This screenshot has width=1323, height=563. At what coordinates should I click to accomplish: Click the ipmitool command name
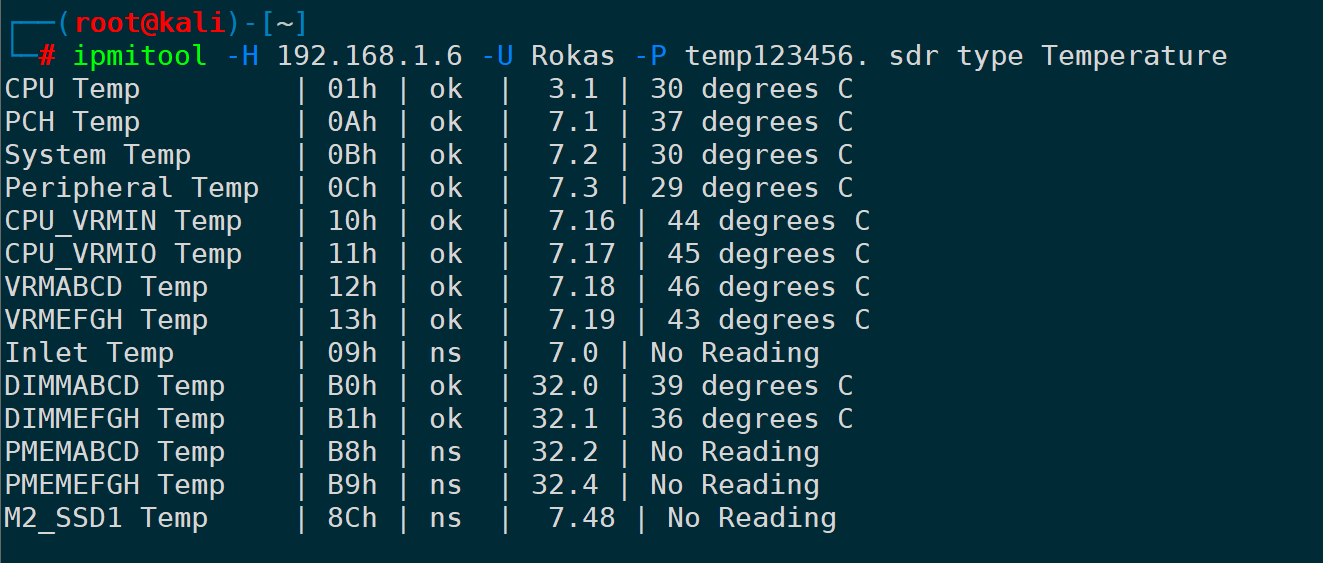pyautogui.click(x=139, y=56)
